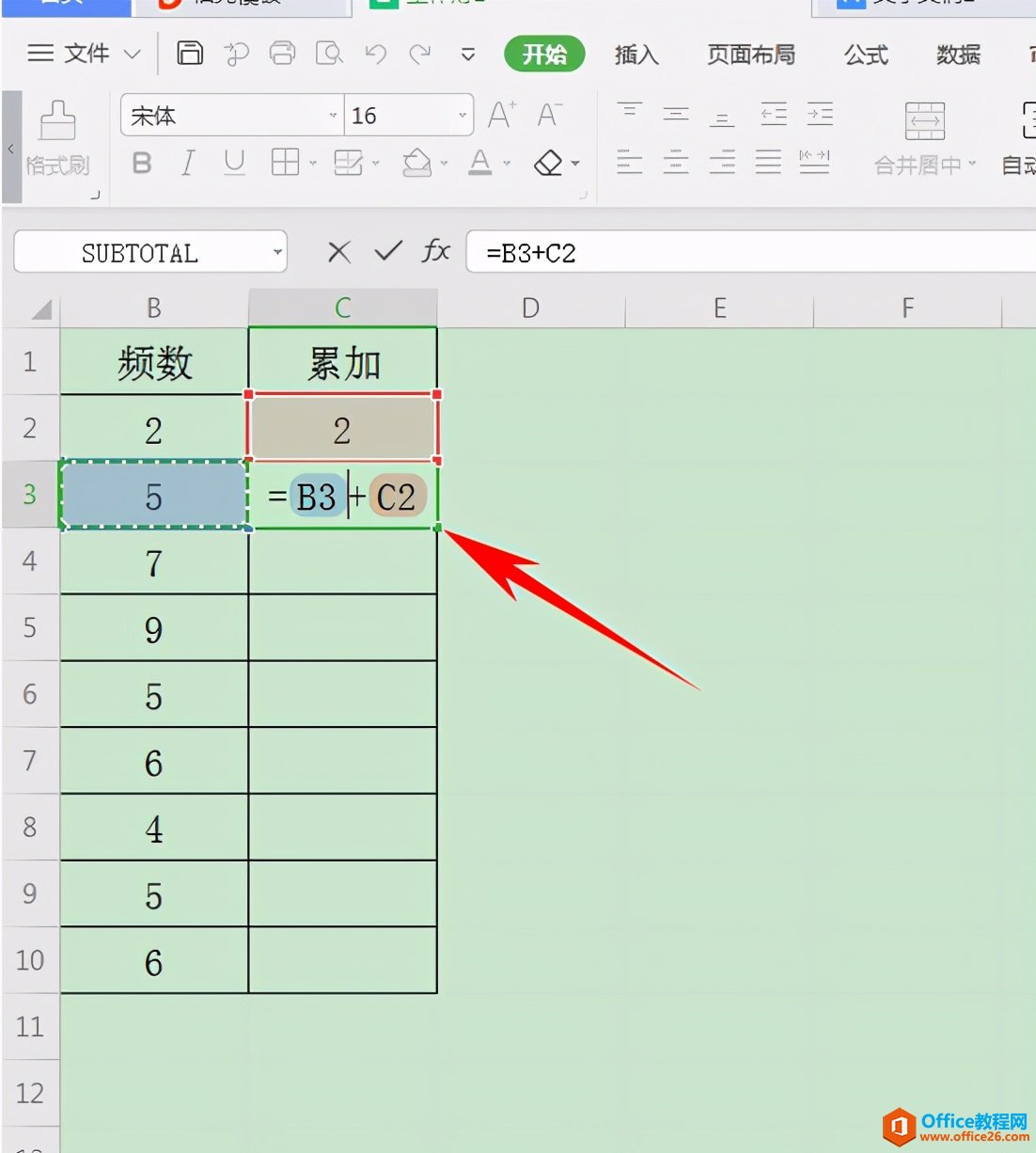Switch to the 开始 tab

click(x=544, y=55)
